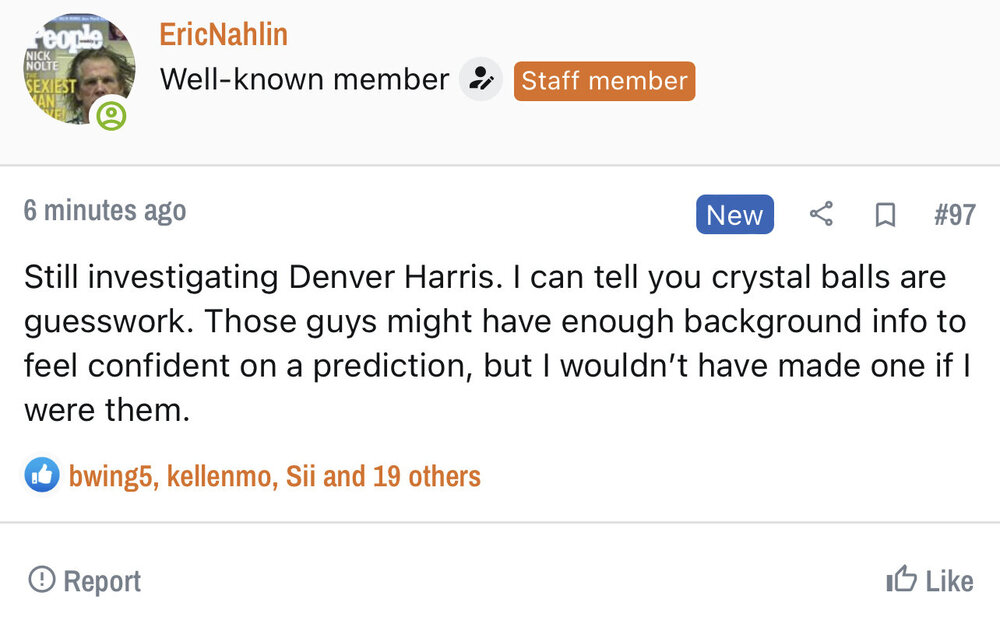Screen dimensions: 1000x631
Task: Click the staff pencil-person icon
Action: tap(481, 80)
